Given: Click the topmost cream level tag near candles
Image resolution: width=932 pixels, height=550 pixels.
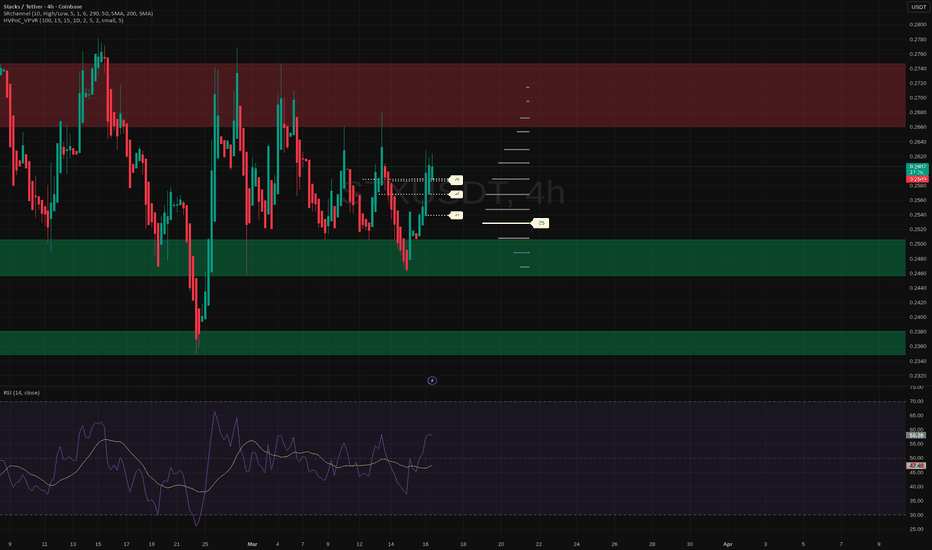Looking at the screenshot, I should [x=456, y=180].
